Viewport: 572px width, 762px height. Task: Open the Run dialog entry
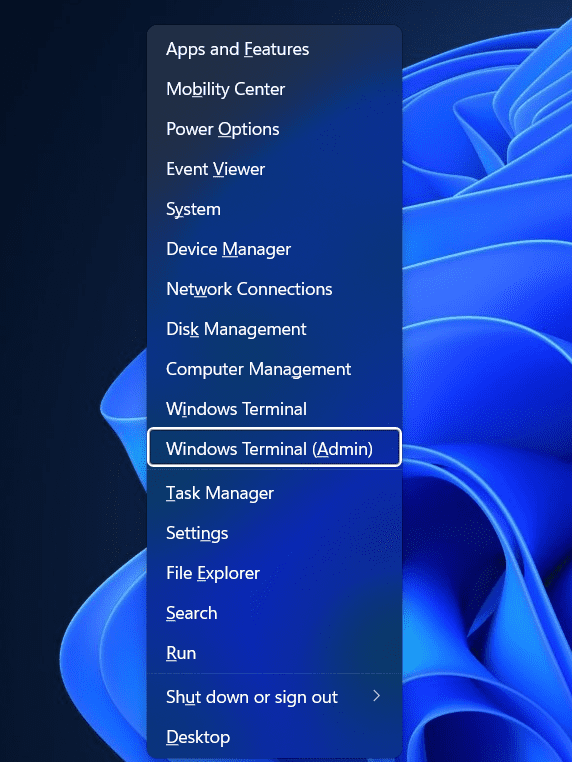pyautogui.click(x=275, y=653)
